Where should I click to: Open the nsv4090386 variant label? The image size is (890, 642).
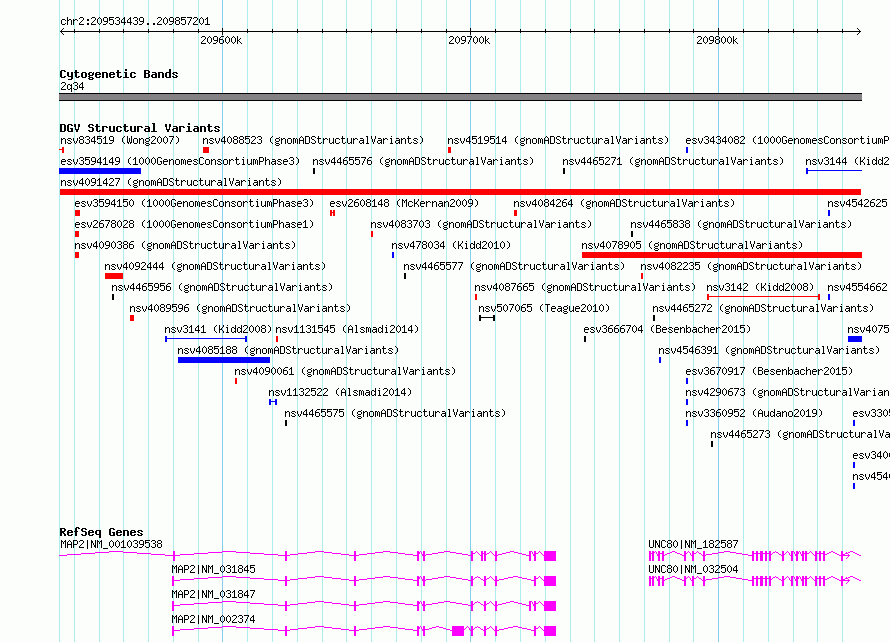click(x=185, y=245)
